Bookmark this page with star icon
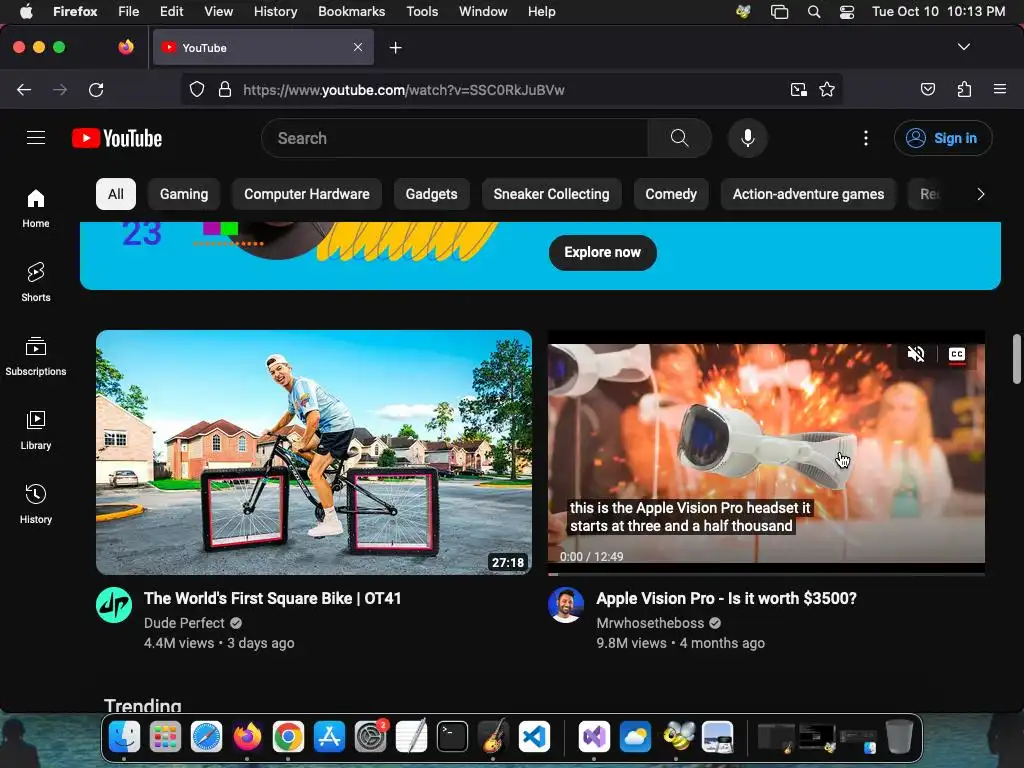This screenshot has height=768, width=1024. pos(827,89)
